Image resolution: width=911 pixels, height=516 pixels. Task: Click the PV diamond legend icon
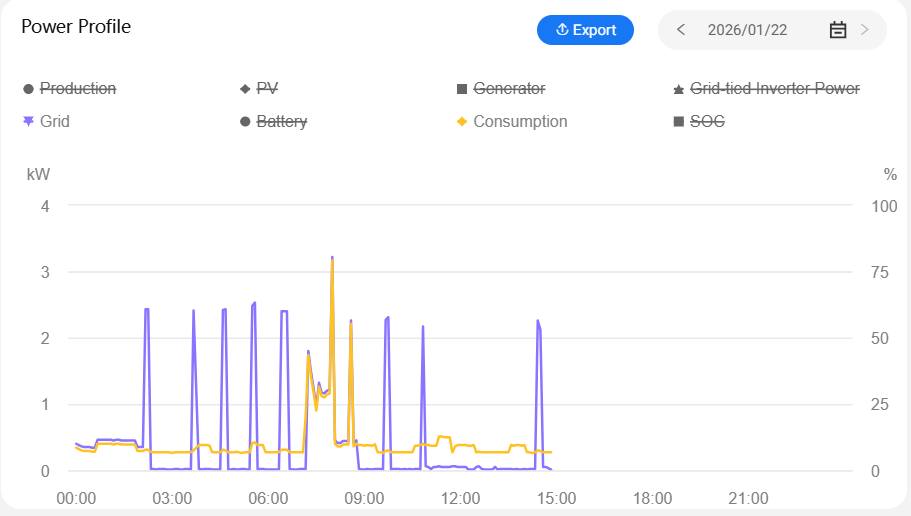coord(245,89)
